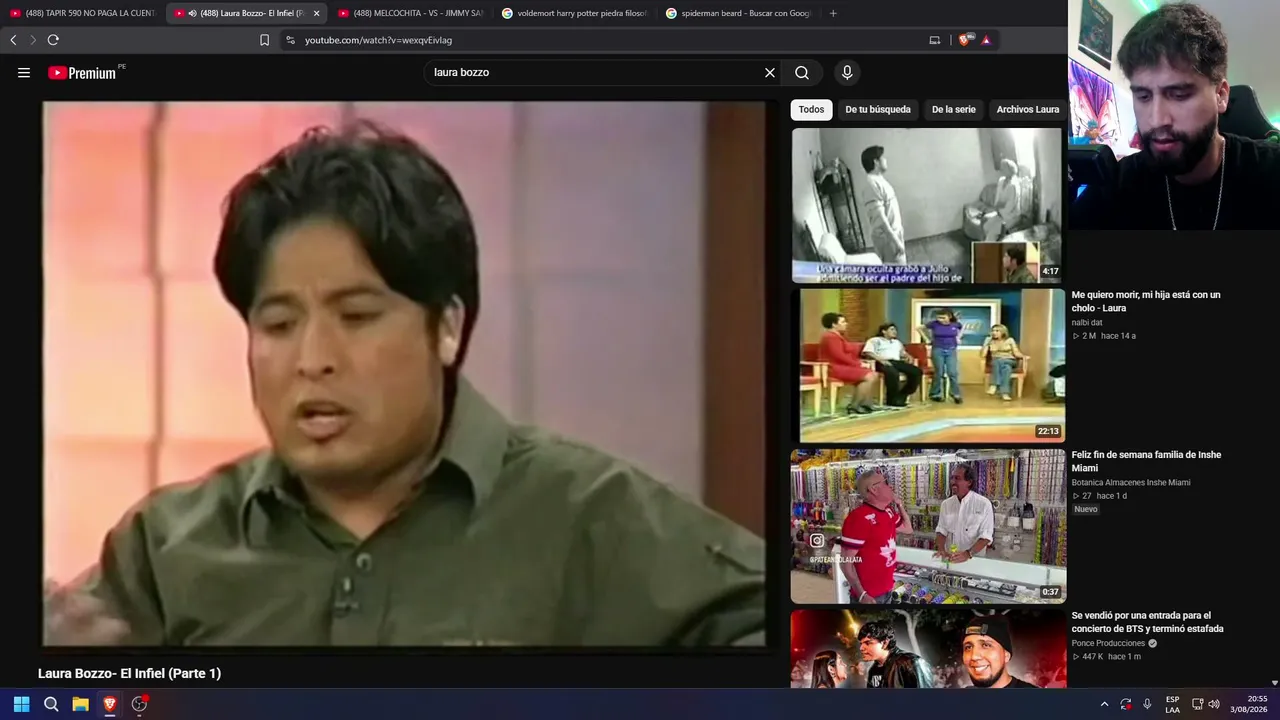1280x720 pixels.
Task: Open File Explorer from the taskbar
Action: (80, 704)
